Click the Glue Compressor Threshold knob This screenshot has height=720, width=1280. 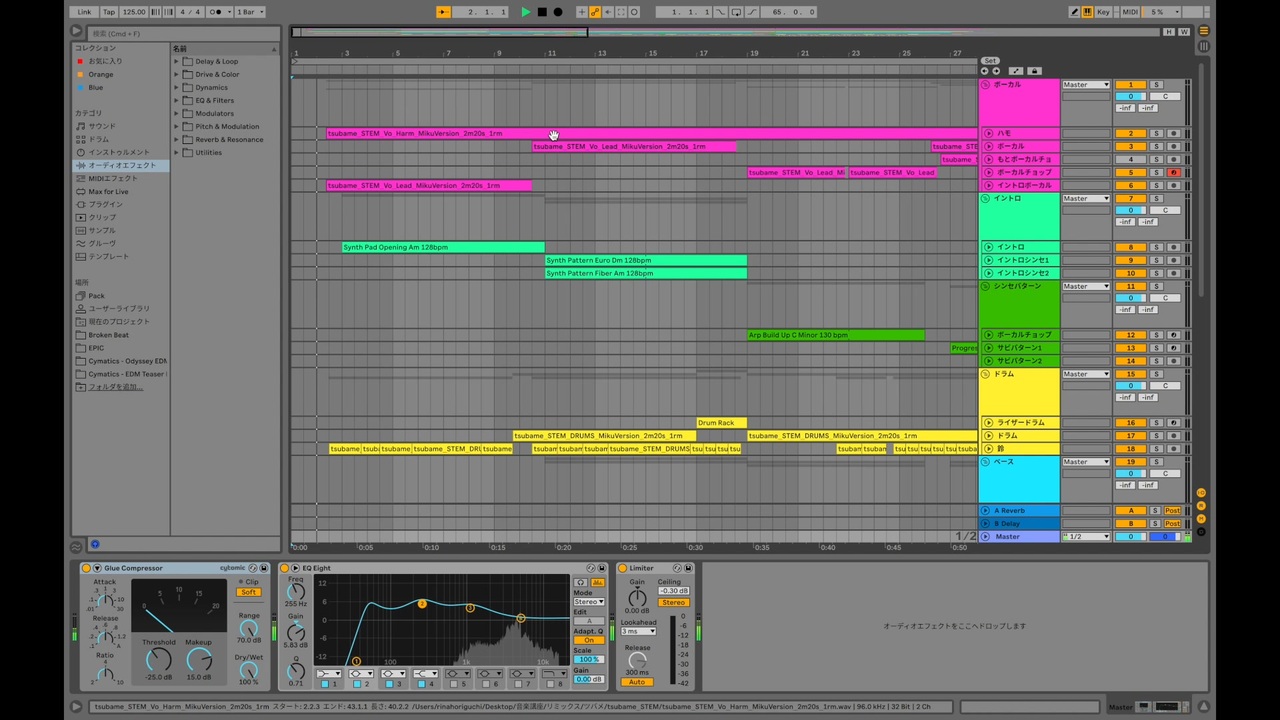click(158, 659)
